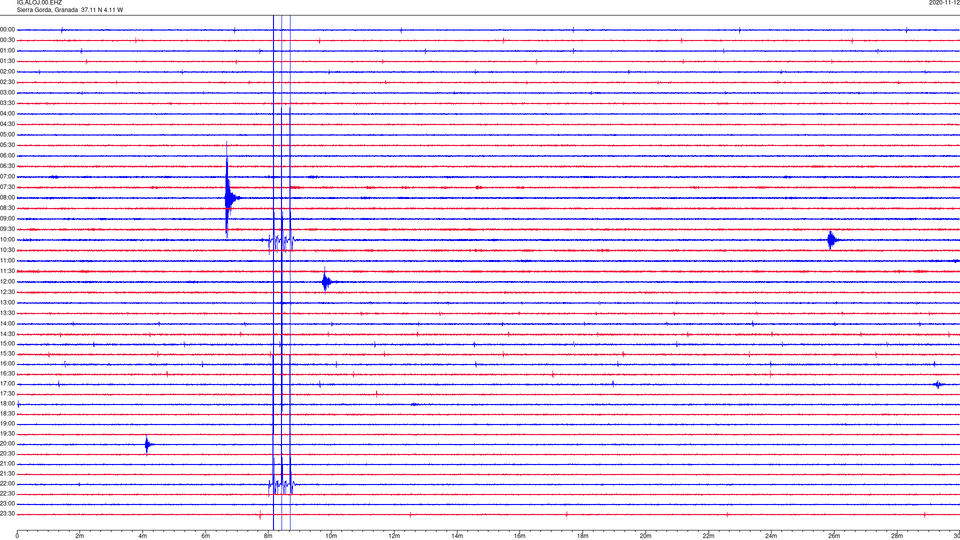The image size is (960, 540).
Task: Select the 14:30 row time label
Action: point(7,334)
